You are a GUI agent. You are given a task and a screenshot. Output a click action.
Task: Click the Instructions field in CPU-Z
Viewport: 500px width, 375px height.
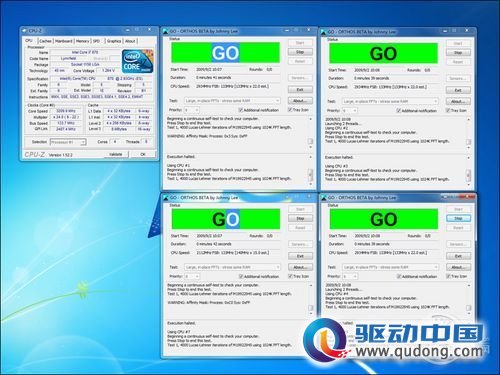pyautogui.click(x=101, y=97)
